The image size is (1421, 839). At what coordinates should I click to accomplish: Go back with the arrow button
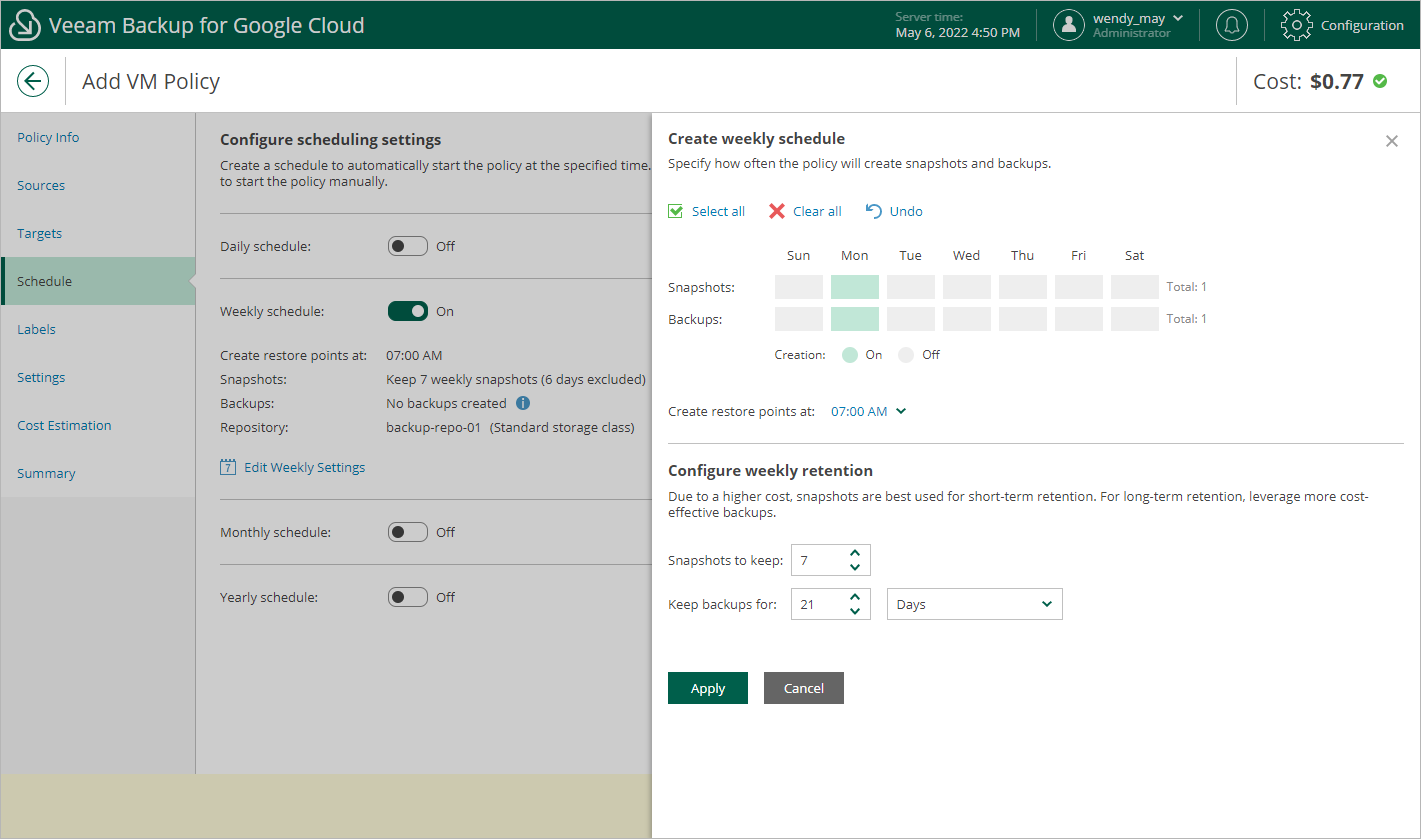33,81
